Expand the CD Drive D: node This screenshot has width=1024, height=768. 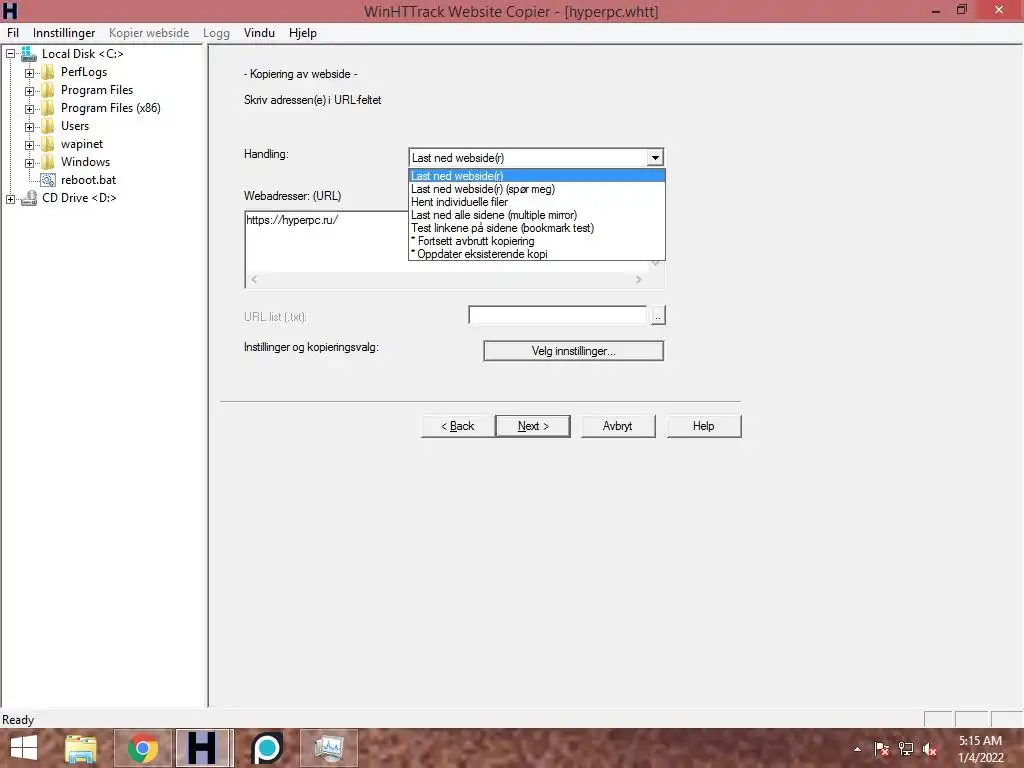pyautogui.click(x=10, y=199)
